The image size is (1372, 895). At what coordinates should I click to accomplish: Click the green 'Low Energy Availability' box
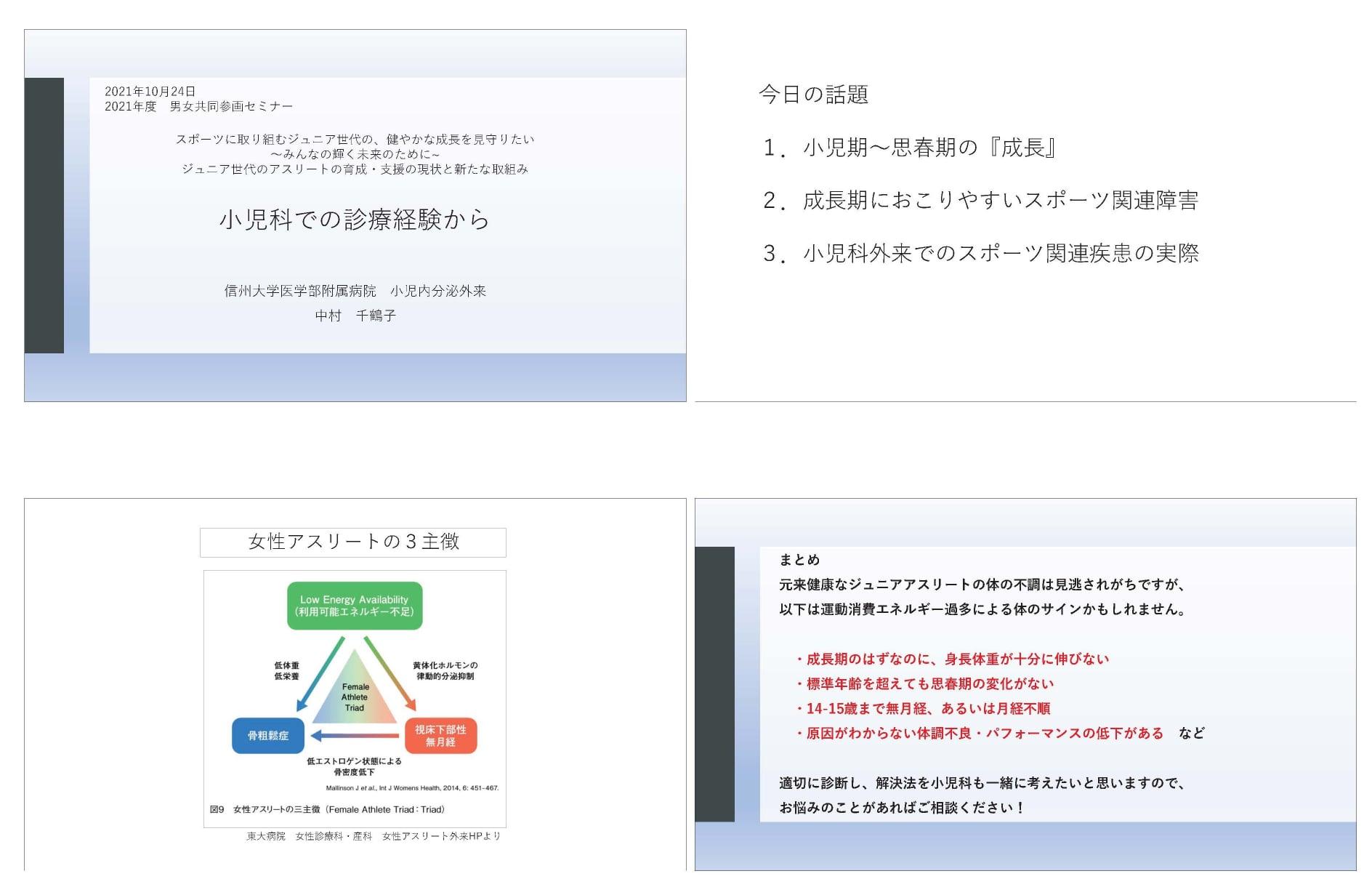[x=355, y=606]
